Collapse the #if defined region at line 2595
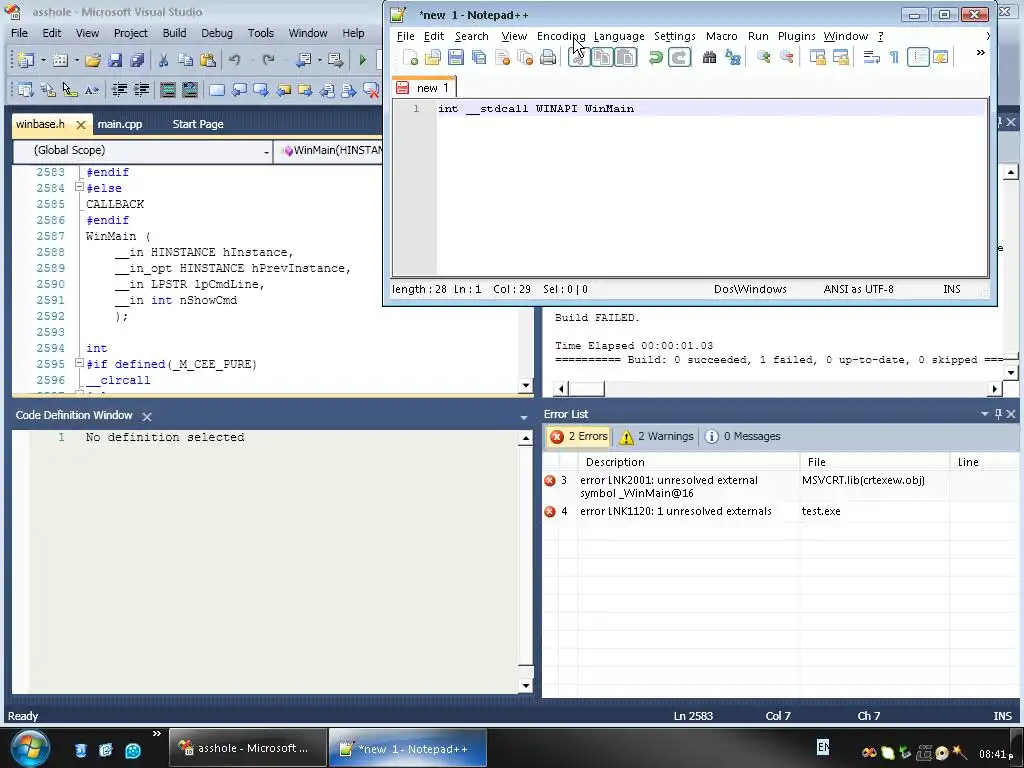Viewport: 1024px width, 768px height. click(79, 363)
